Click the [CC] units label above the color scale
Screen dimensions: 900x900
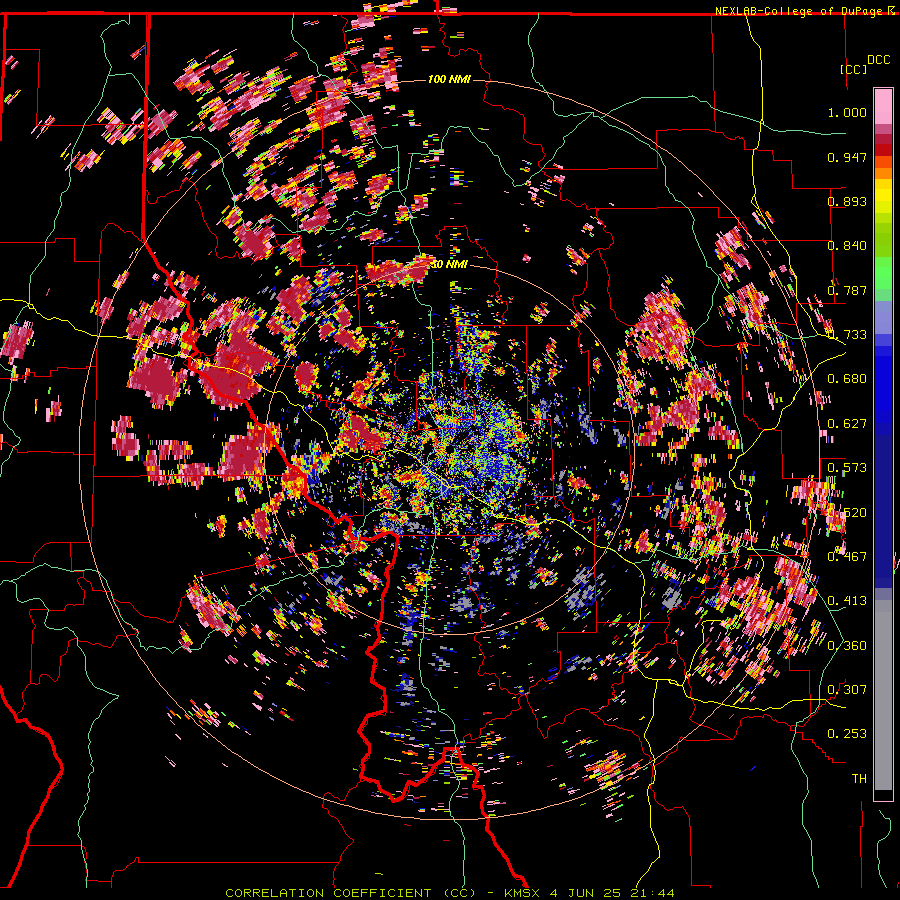(x=853, y=69)
